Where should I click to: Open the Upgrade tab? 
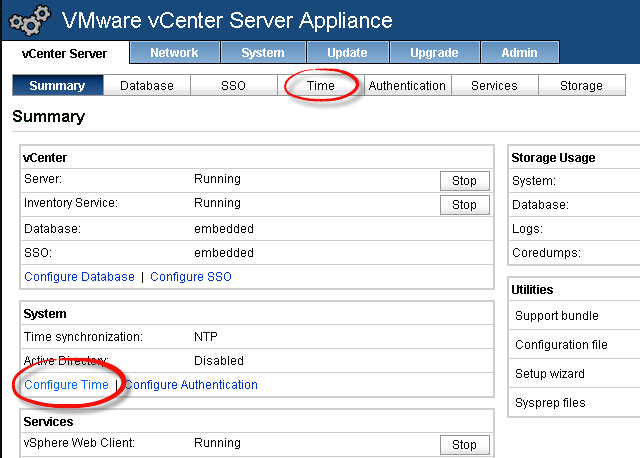[434, 52]
